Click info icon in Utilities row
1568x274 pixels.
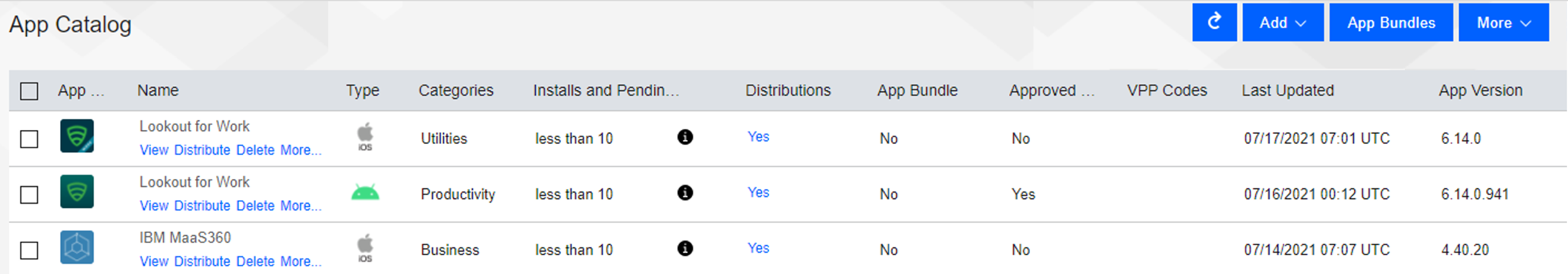[685, 137]
